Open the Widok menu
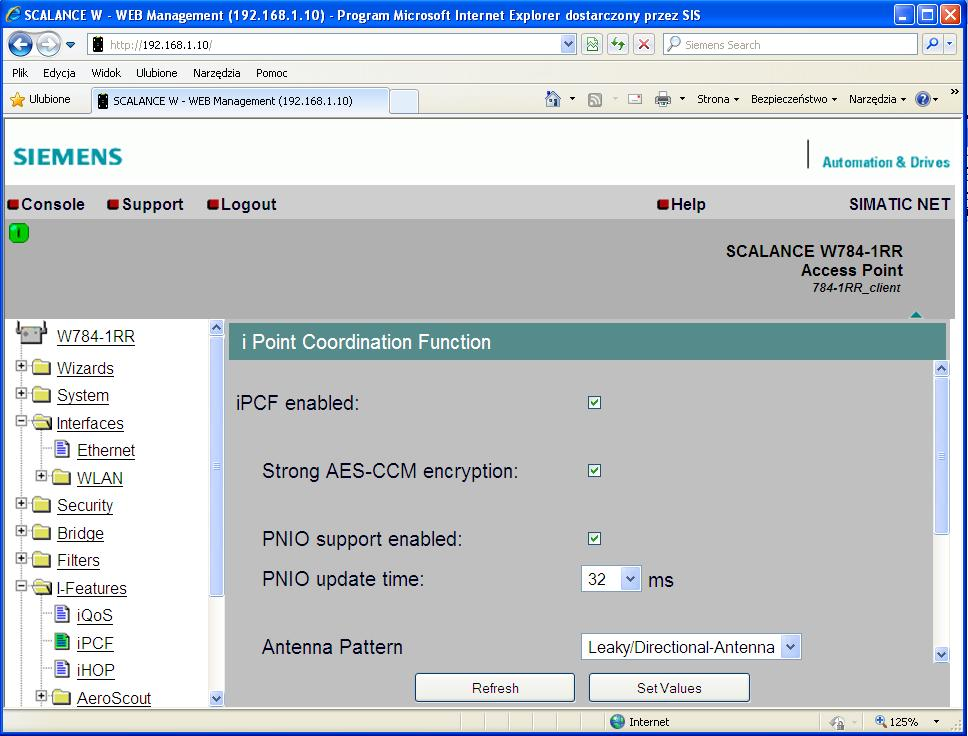The image size is (968, 736). click(x=106, y=73)
